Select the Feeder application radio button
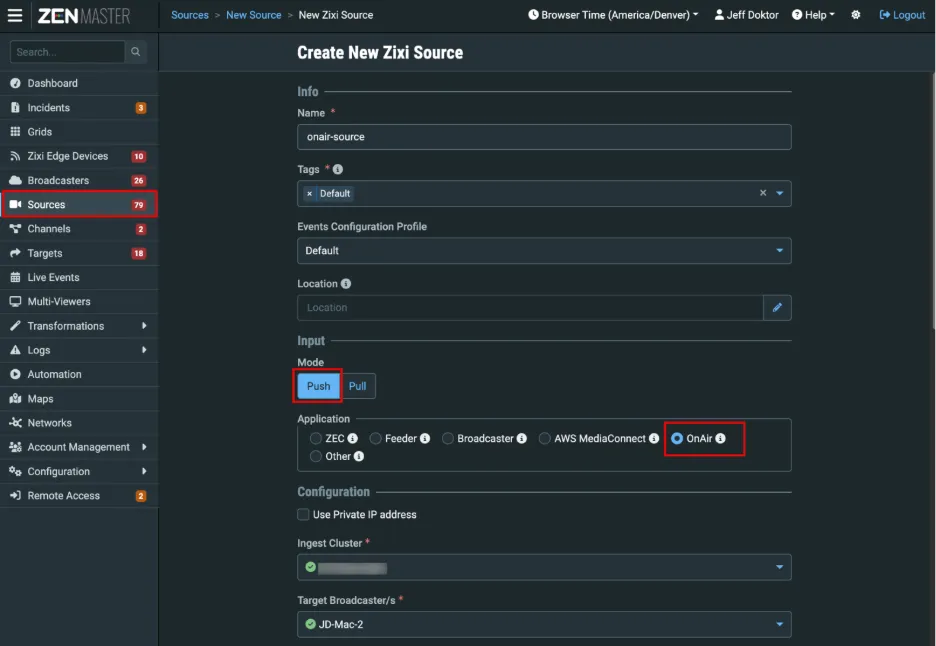Viewport: 936px width, 646px height. click(375, 438)
